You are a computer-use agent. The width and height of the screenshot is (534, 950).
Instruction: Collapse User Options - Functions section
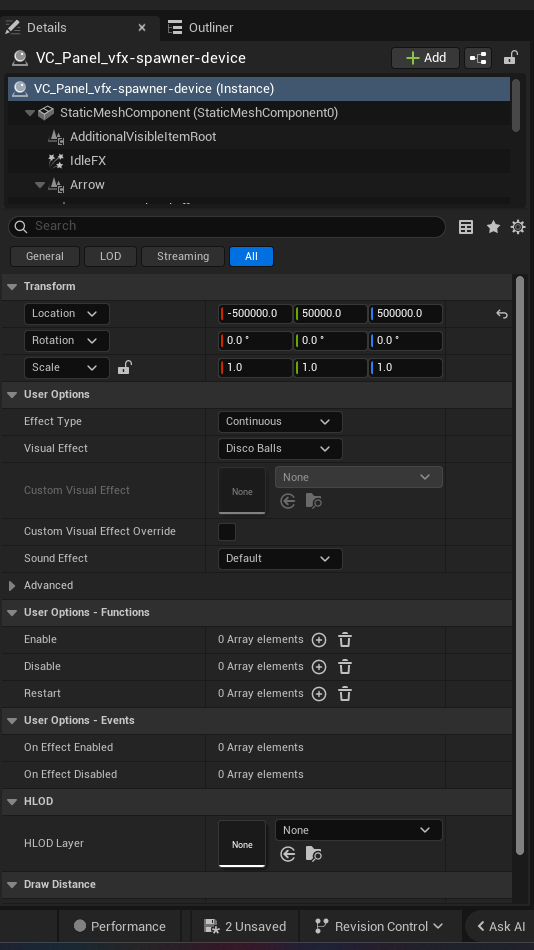click(12, 613)
